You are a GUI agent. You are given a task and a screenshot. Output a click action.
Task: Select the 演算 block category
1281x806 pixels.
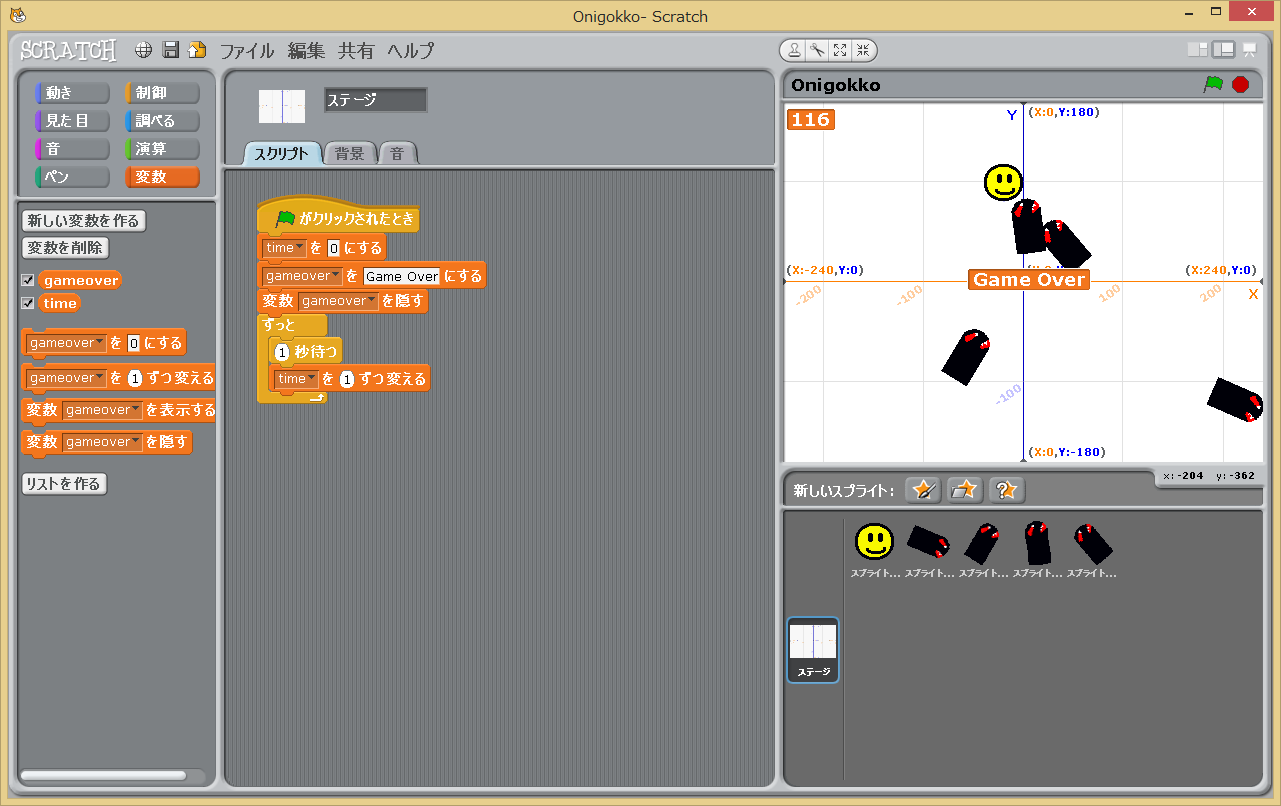162,149
